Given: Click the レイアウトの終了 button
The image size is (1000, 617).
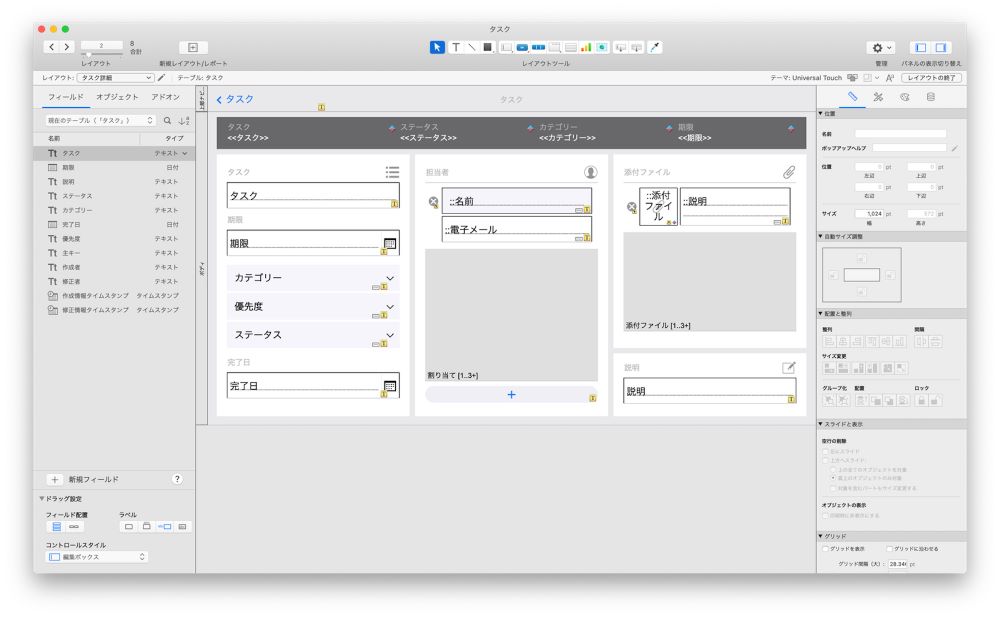Looking at the screenshot, I should click(930, 77).
